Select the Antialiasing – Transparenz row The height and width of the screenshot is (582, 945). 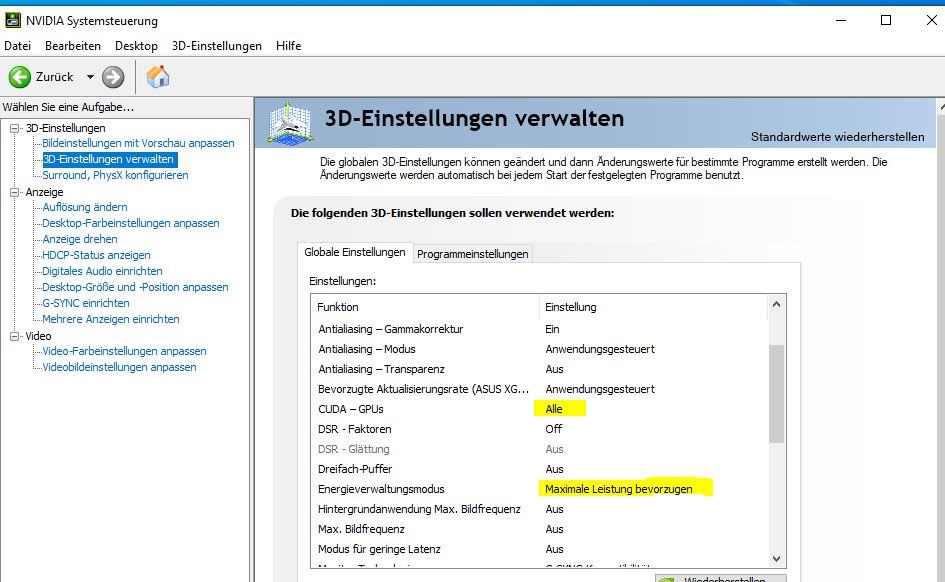(539, 369)
